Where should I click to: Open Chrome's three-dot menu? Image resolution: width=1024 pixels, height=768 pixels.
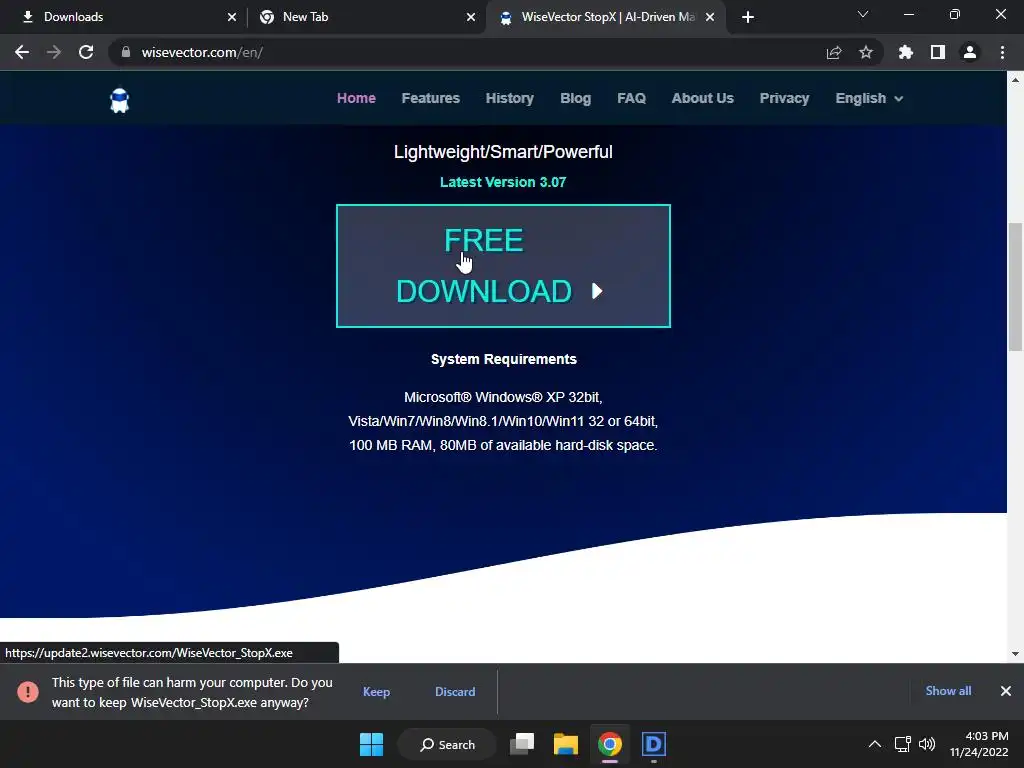1002,52
